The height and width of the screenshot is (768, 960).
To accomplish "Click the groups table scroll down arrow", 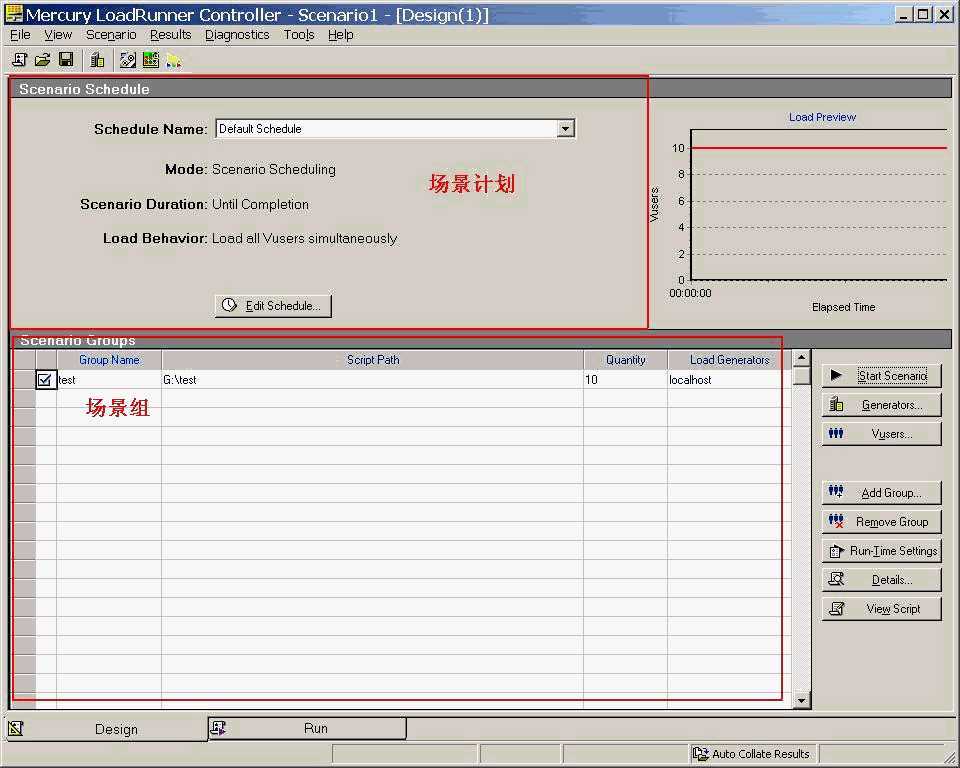I will pos(801,700).
